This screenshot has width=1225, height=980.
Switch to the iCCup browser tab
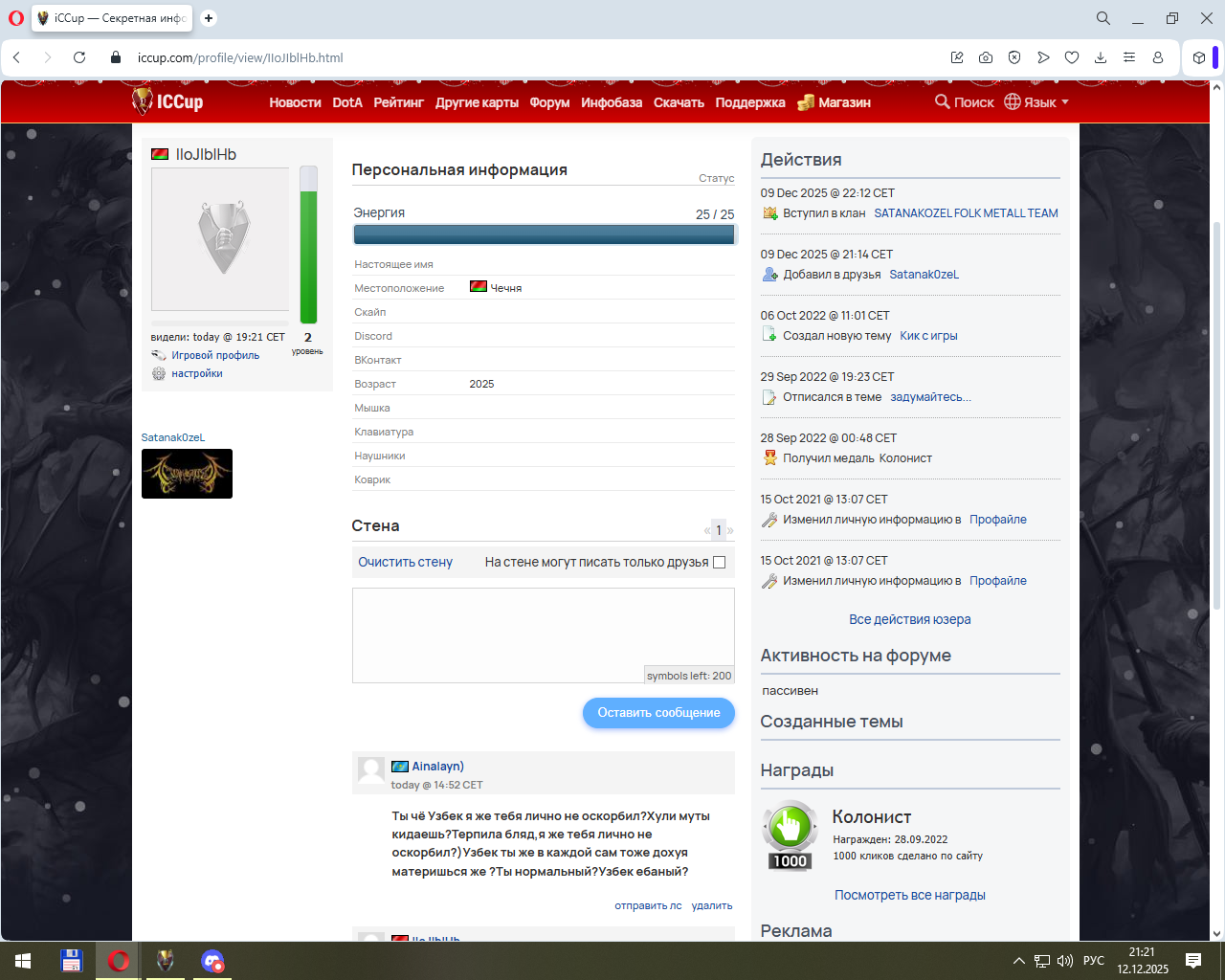tap(112, 18)
